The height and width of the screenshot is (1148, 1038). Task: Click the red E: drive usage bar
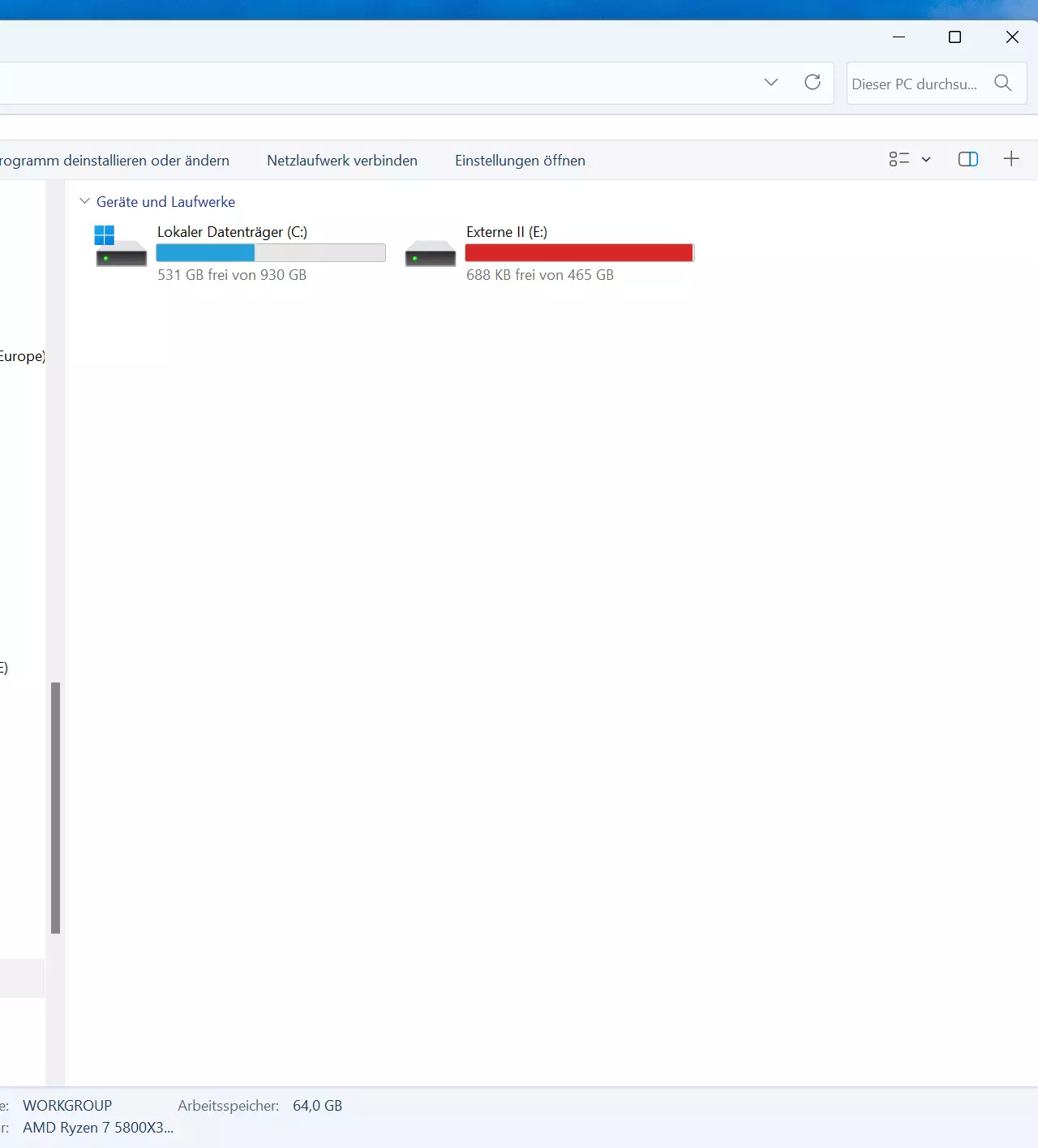[x=580, y=253]
